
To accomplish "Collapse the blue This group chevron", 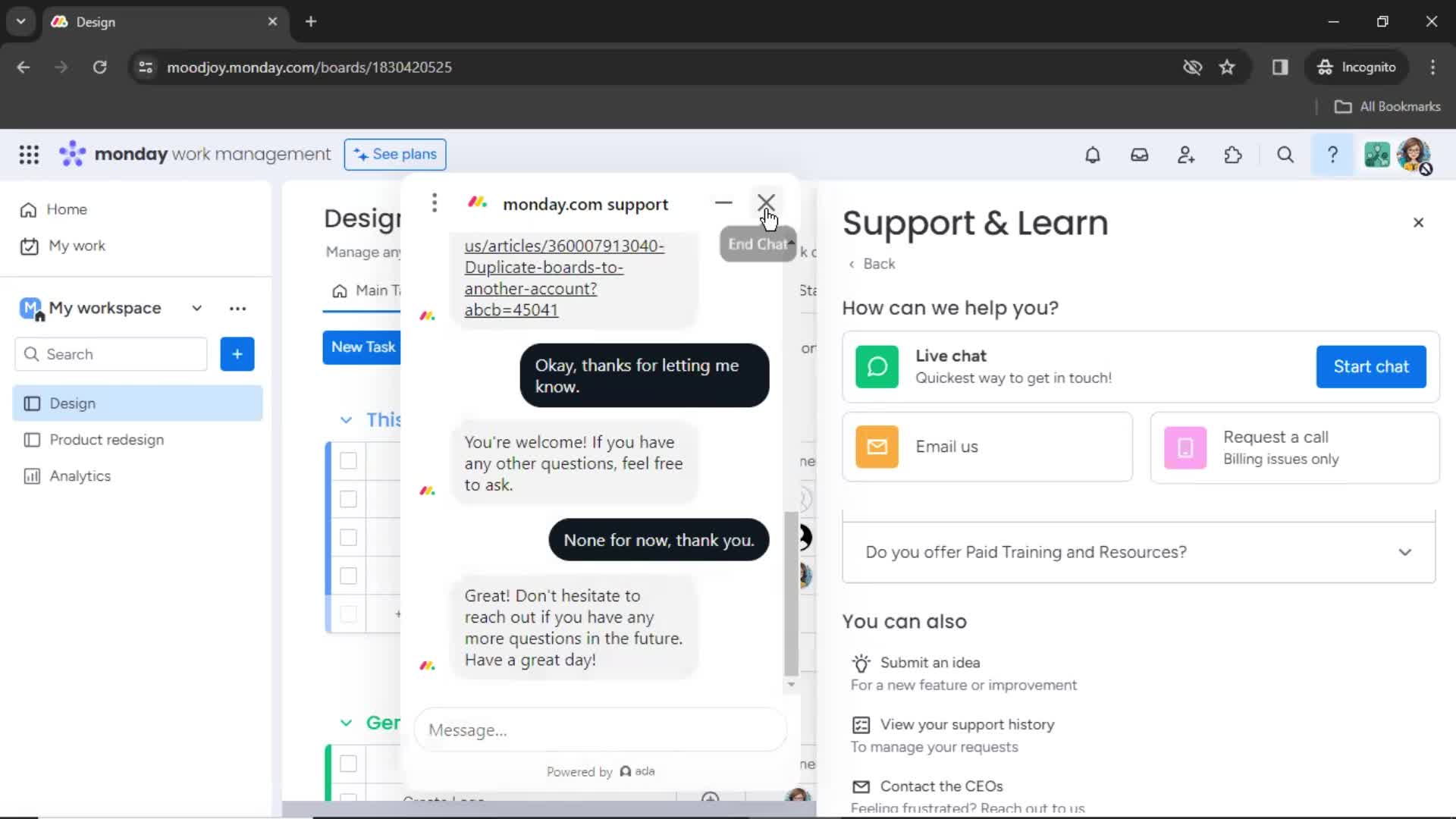I will tap(346, 420).
